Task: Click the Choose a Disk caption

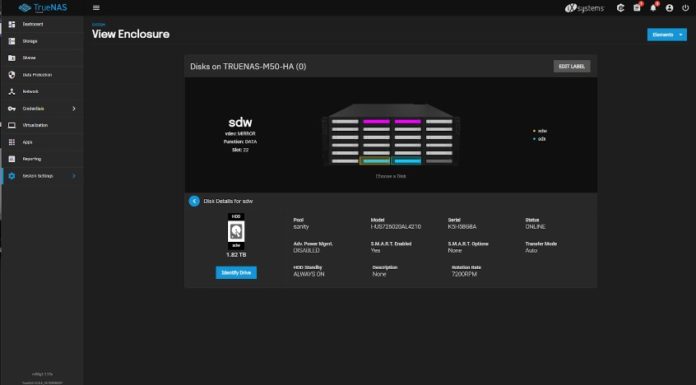Action: pos(391,176)
